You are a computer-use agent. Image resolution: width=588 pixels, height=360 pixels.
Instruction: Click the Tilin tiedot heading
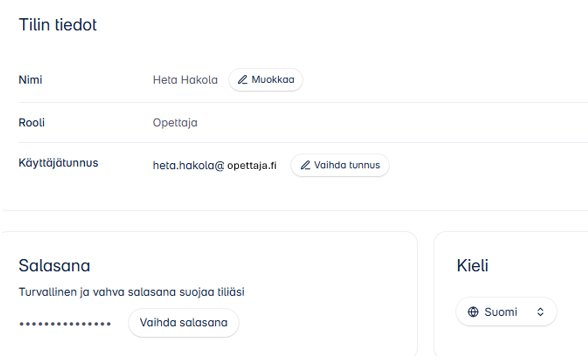[58, 25]
